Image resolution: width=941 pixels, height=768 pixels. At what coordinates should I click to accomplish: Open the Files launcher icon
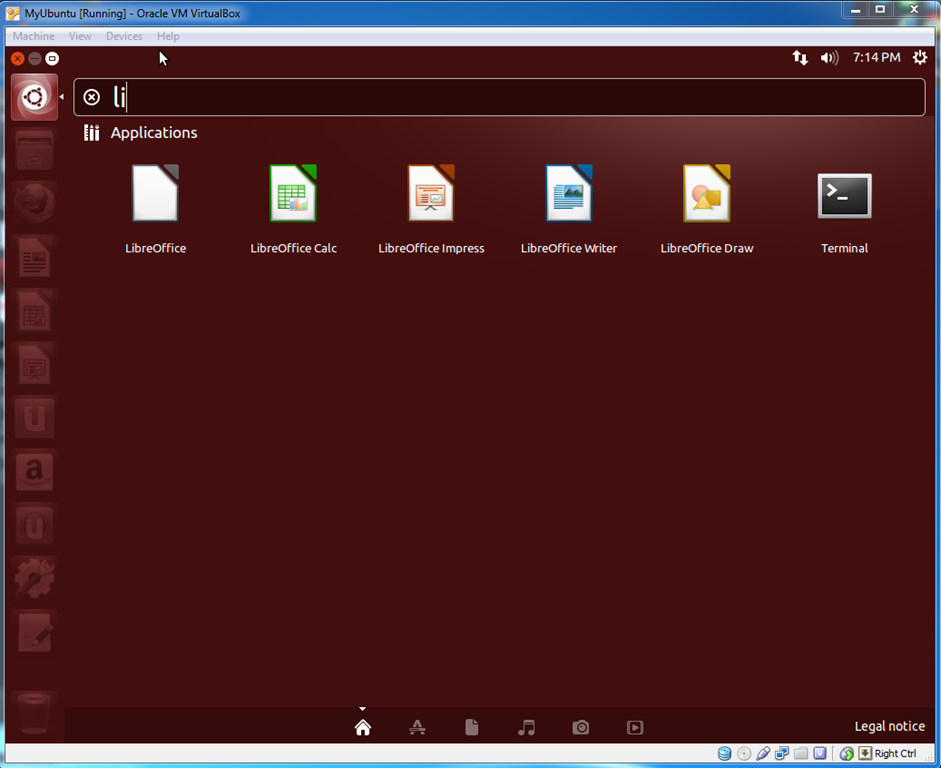pyautogui.click(x=34, y=151)
